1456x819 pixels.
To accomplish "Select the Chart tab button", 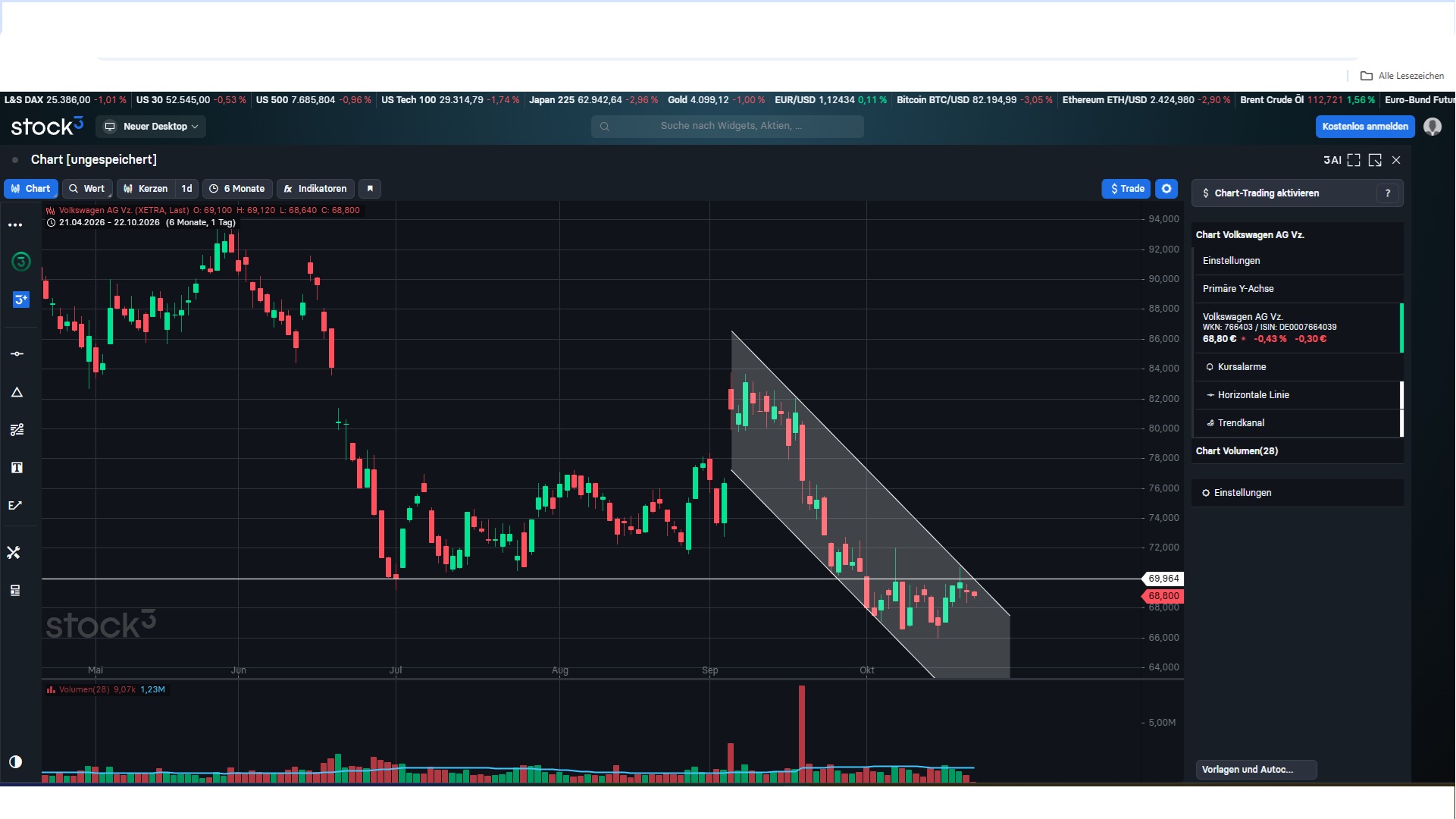I will pyautogui.click(x=31, y=189).
